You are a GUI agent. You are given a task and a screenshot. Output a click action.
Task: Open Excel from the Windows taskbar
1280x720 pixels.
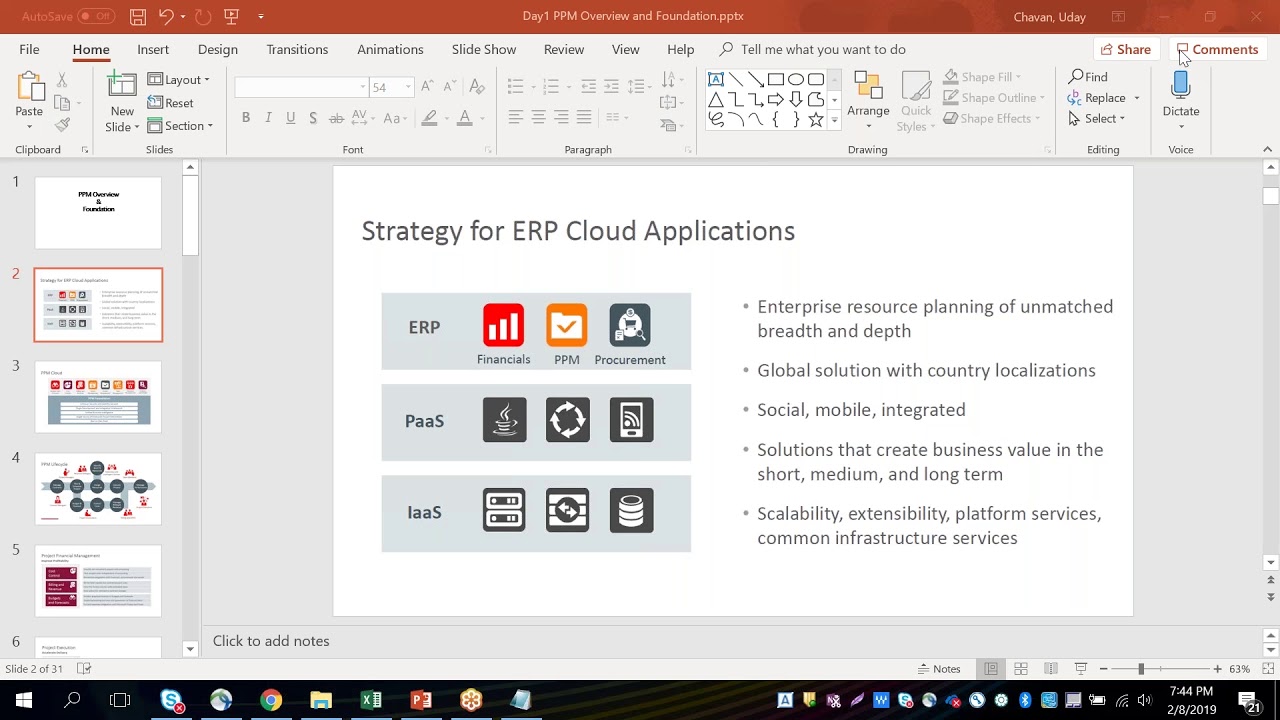[371, 700]
